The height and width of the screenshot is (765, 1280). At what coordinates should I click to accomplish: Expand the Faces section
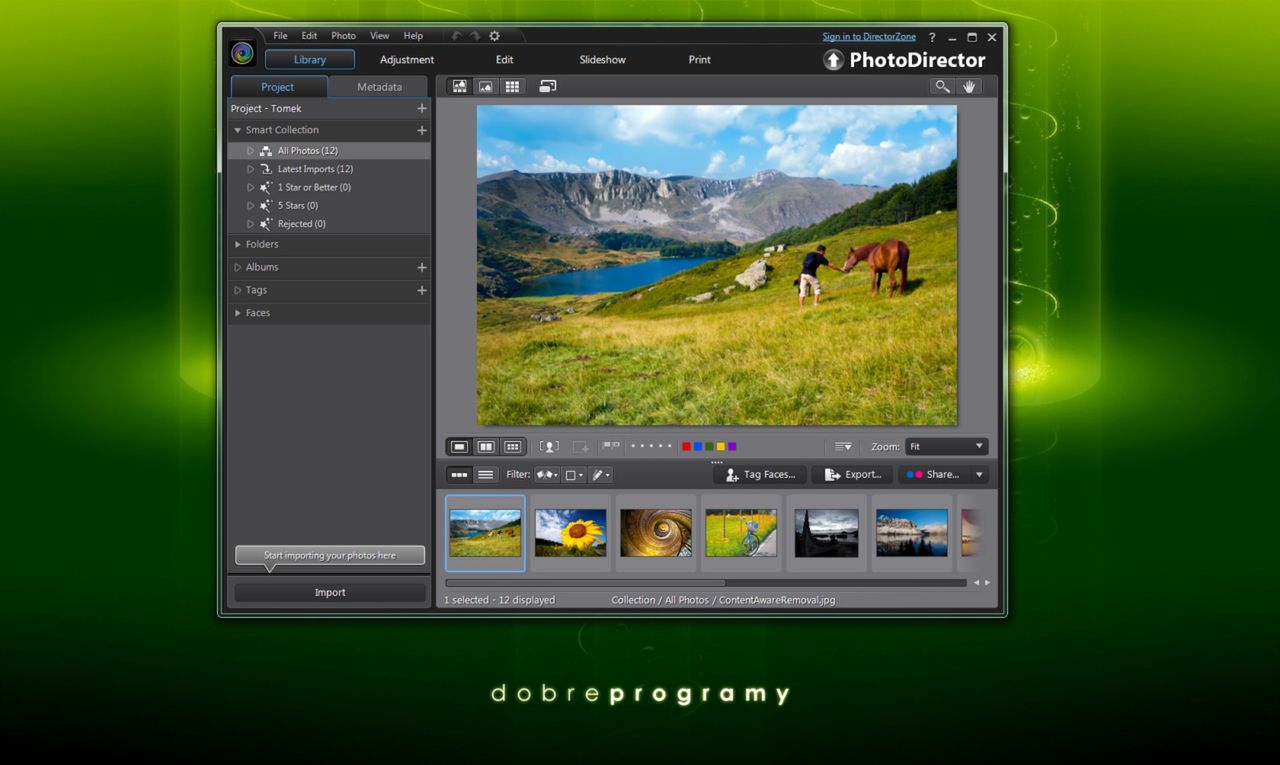click(238, 313)
